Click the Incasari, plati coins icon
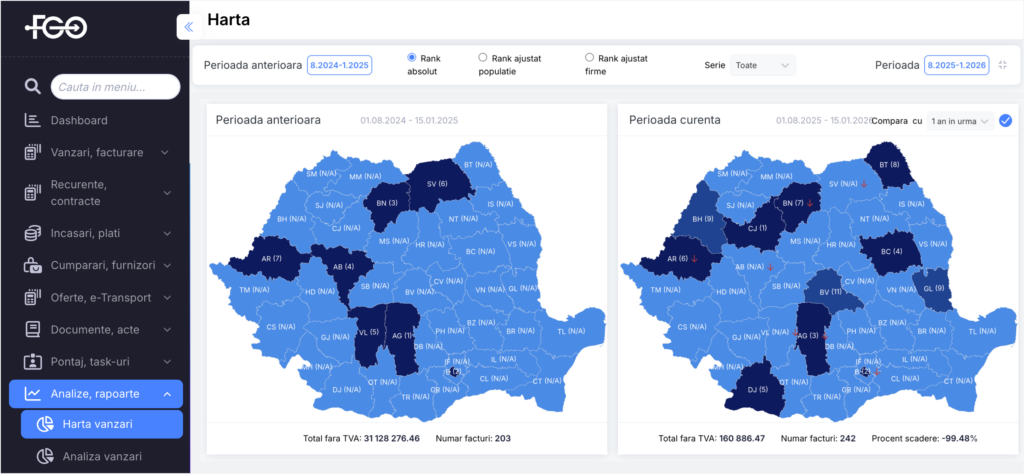The image size is (1024, 474). click(x=32, y=233)
